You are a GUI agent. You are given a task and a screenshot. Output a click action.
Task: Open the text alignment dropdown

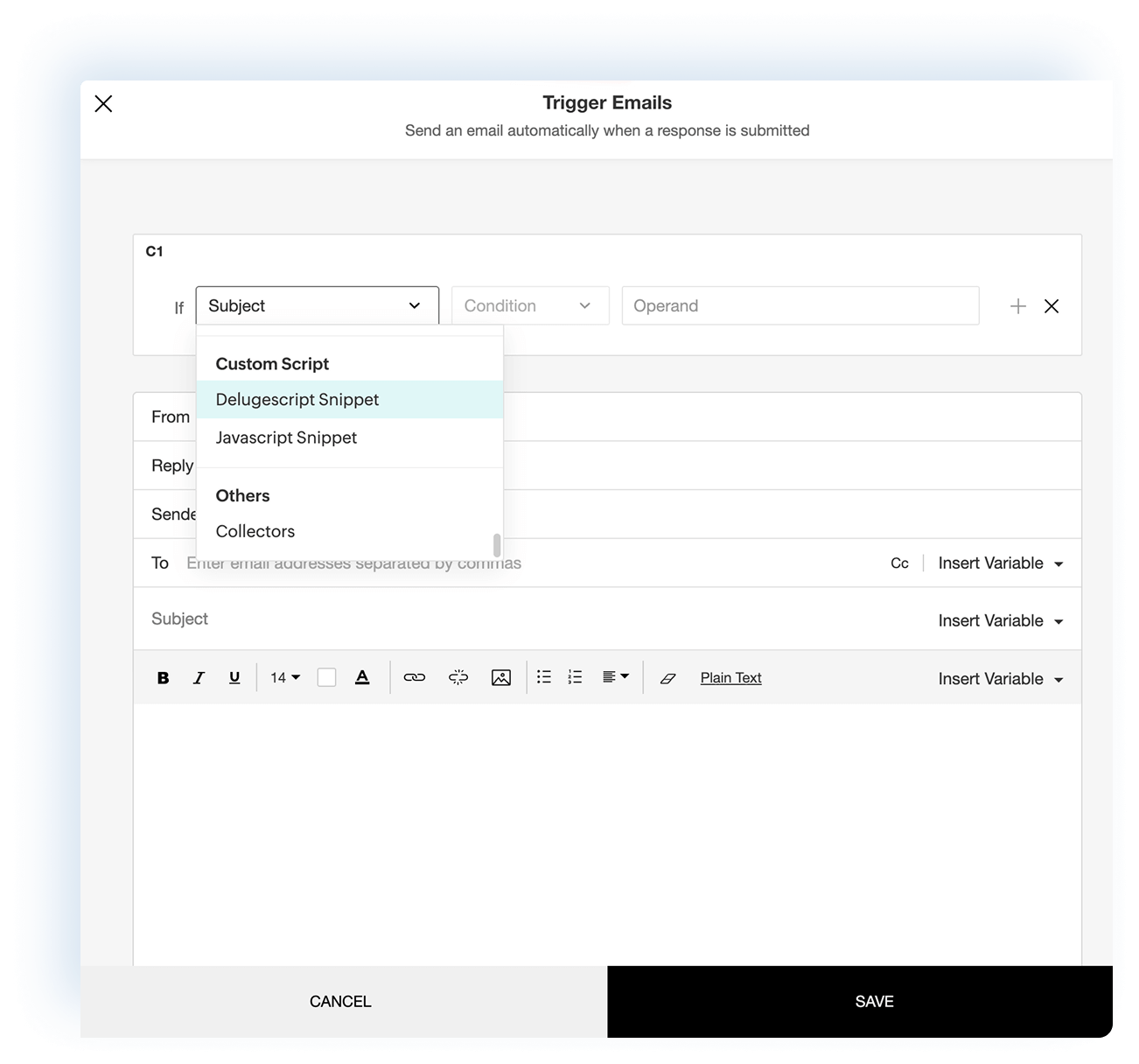615,676
